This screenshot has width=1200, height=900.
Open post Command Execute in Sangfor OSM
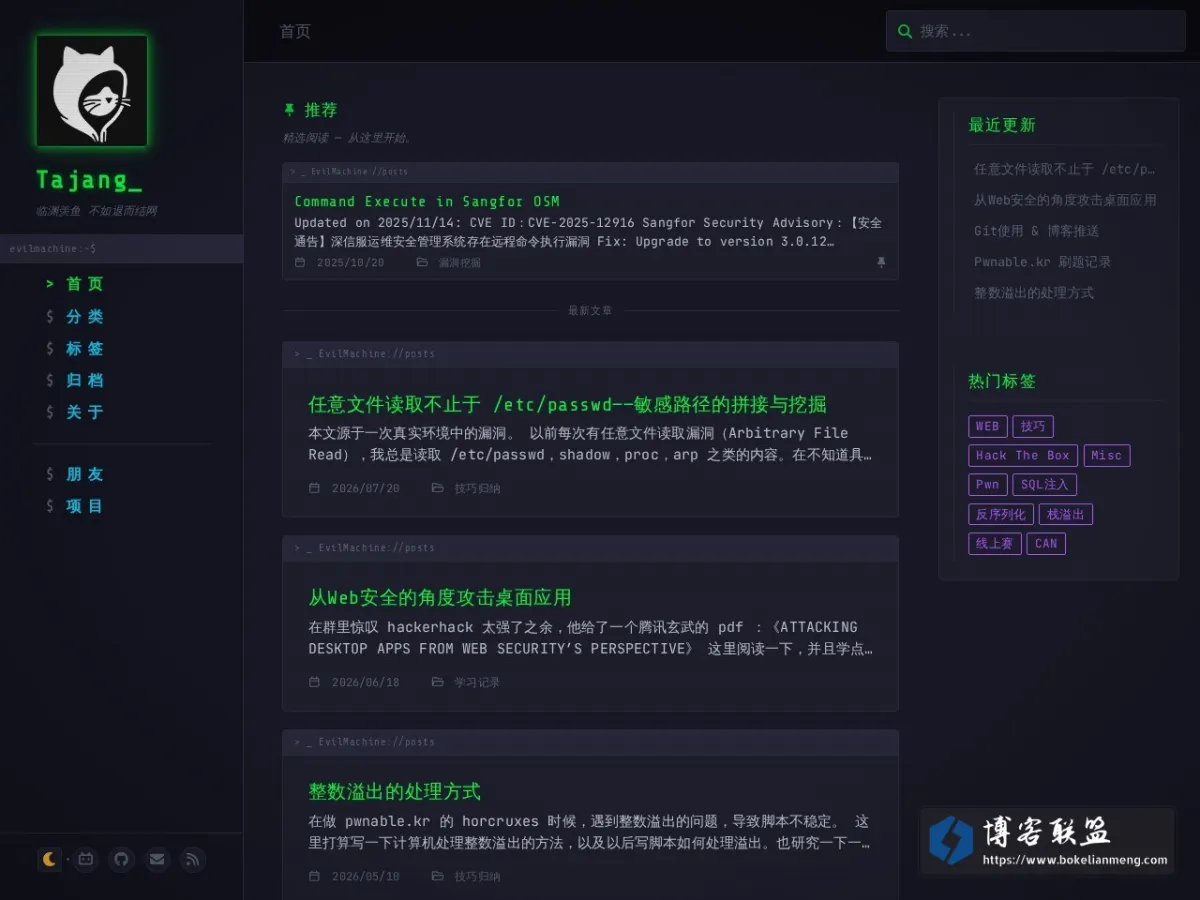click(x=427, y=201)
